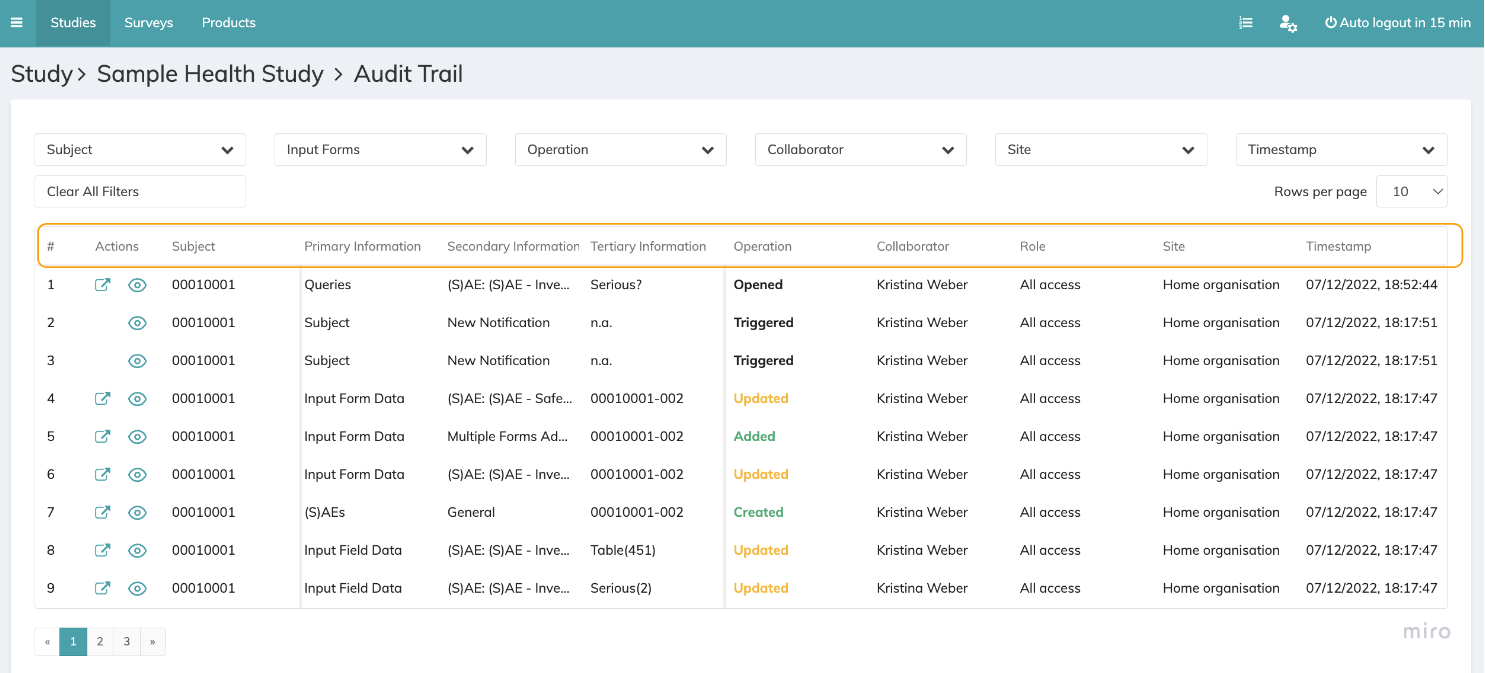This screenshot has width=1485, height=673.
Task: Click the Created operation in row 7
Action: click(759, 513)
